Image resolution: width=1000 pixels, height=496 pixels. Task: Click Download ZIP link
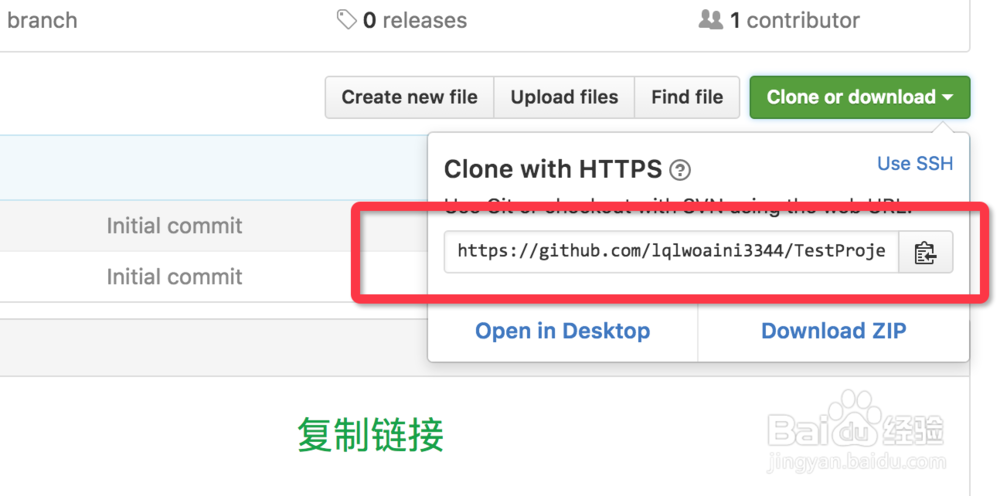click(834, 331)
